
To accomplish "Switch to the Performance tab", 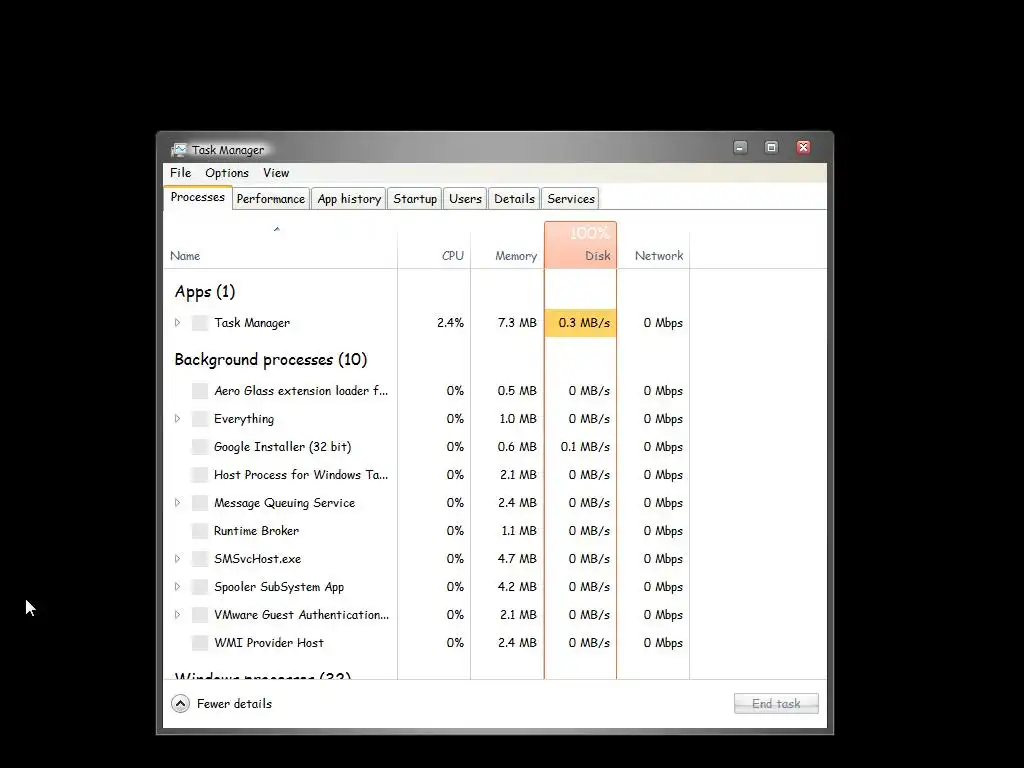I will pos(270,199).
